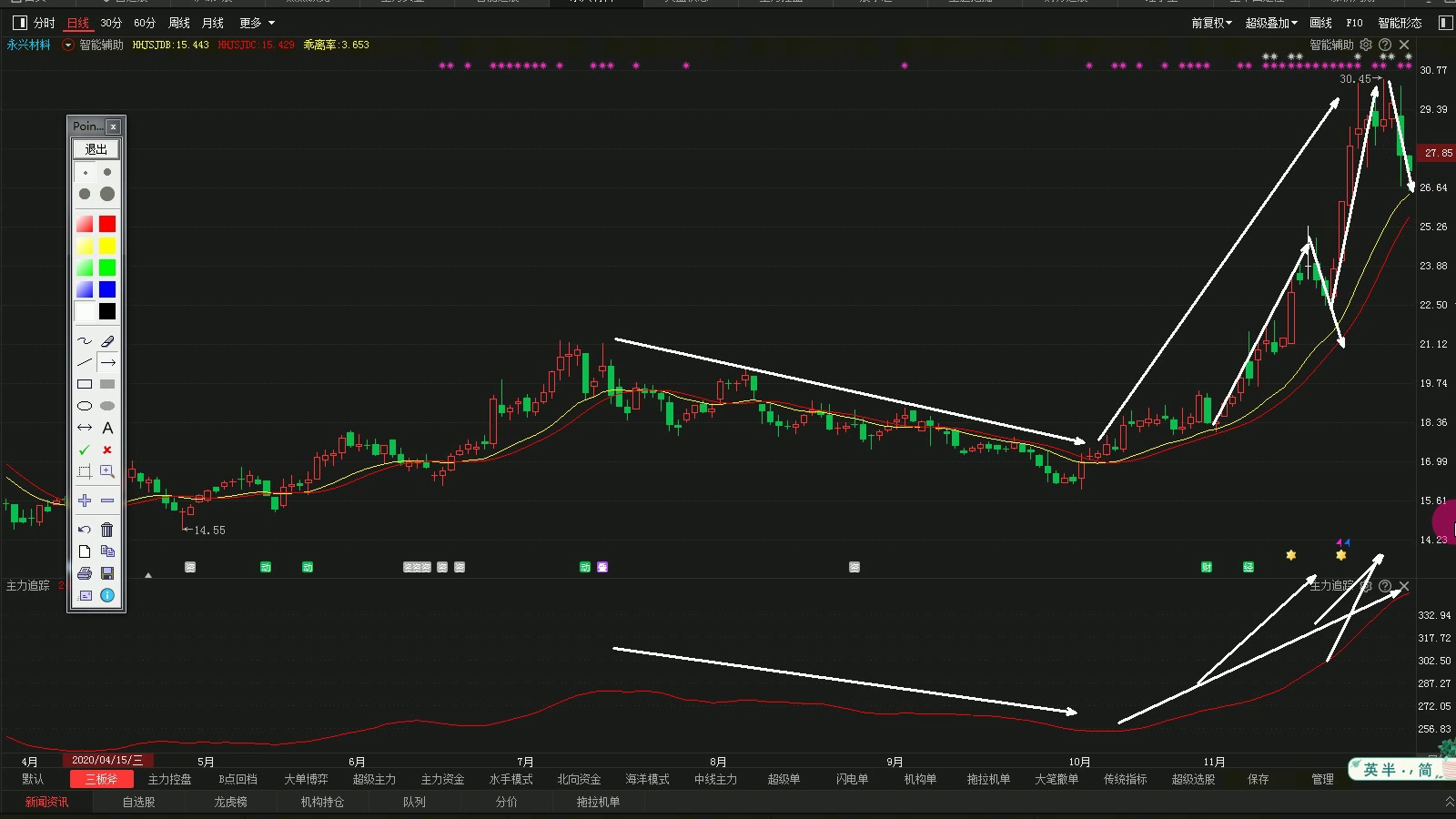Open F10 company information
Viewport: 1456px width, 819px height.
click(1354, 23)
